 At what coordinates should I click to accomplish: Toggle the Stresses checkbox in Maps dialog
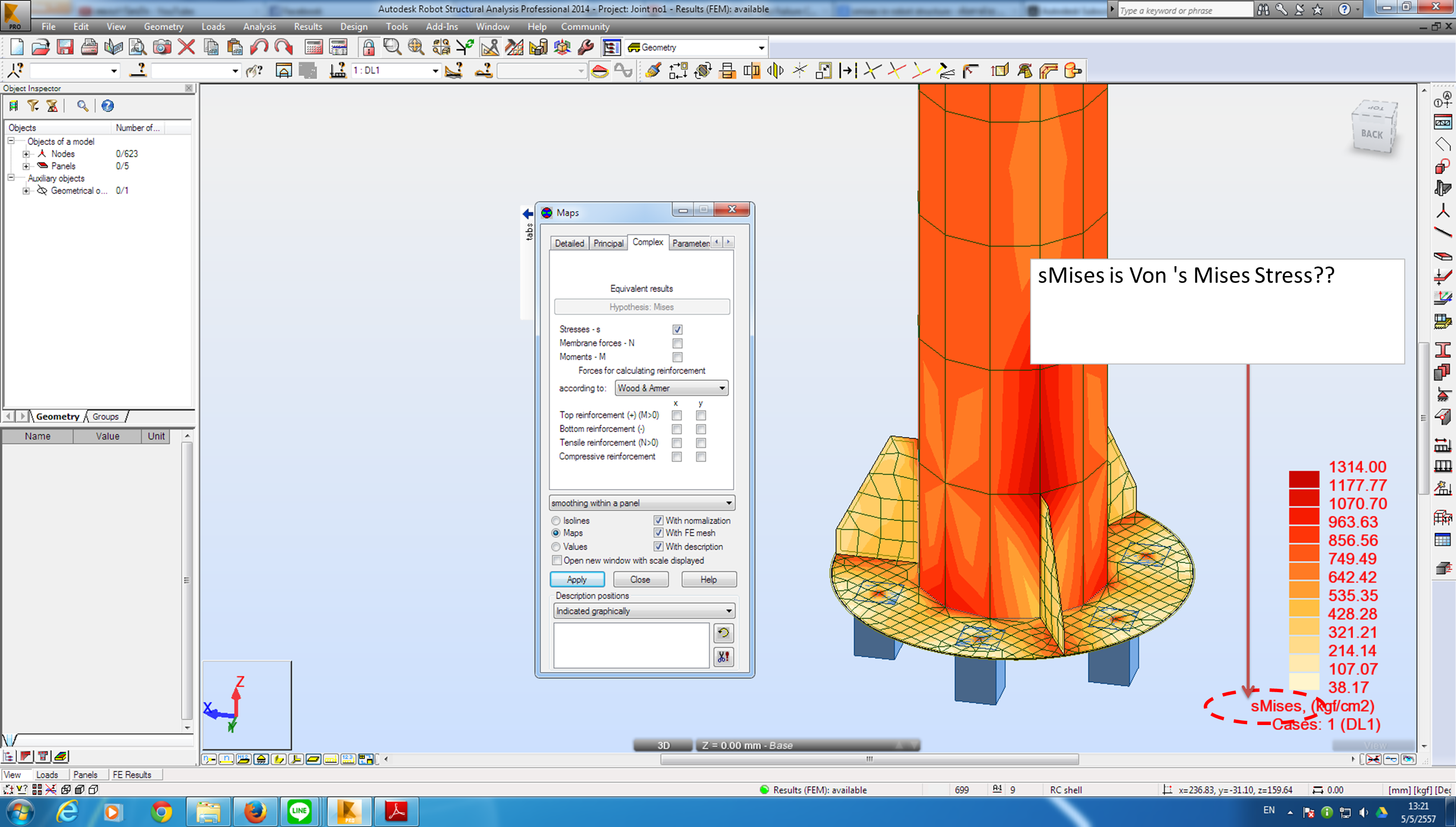tap(677, 328)
